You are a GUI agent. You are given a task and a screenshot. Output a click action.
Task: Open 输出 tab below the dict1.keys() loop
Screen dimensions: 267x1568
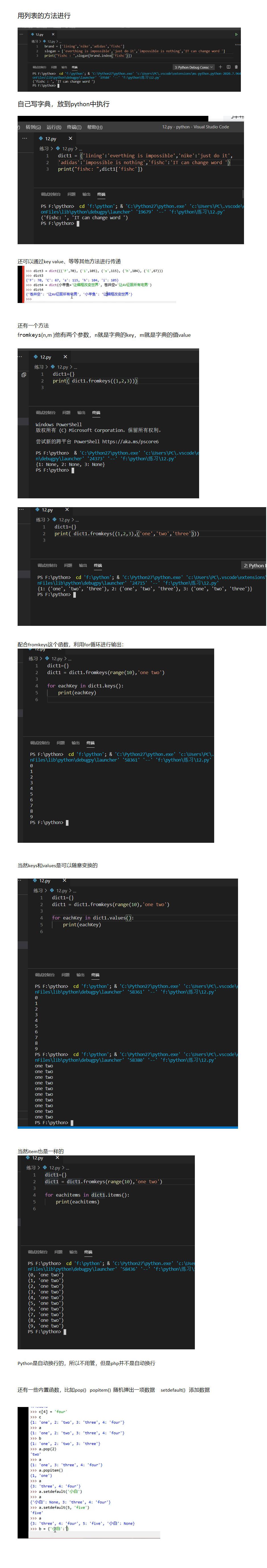[76, 743]
